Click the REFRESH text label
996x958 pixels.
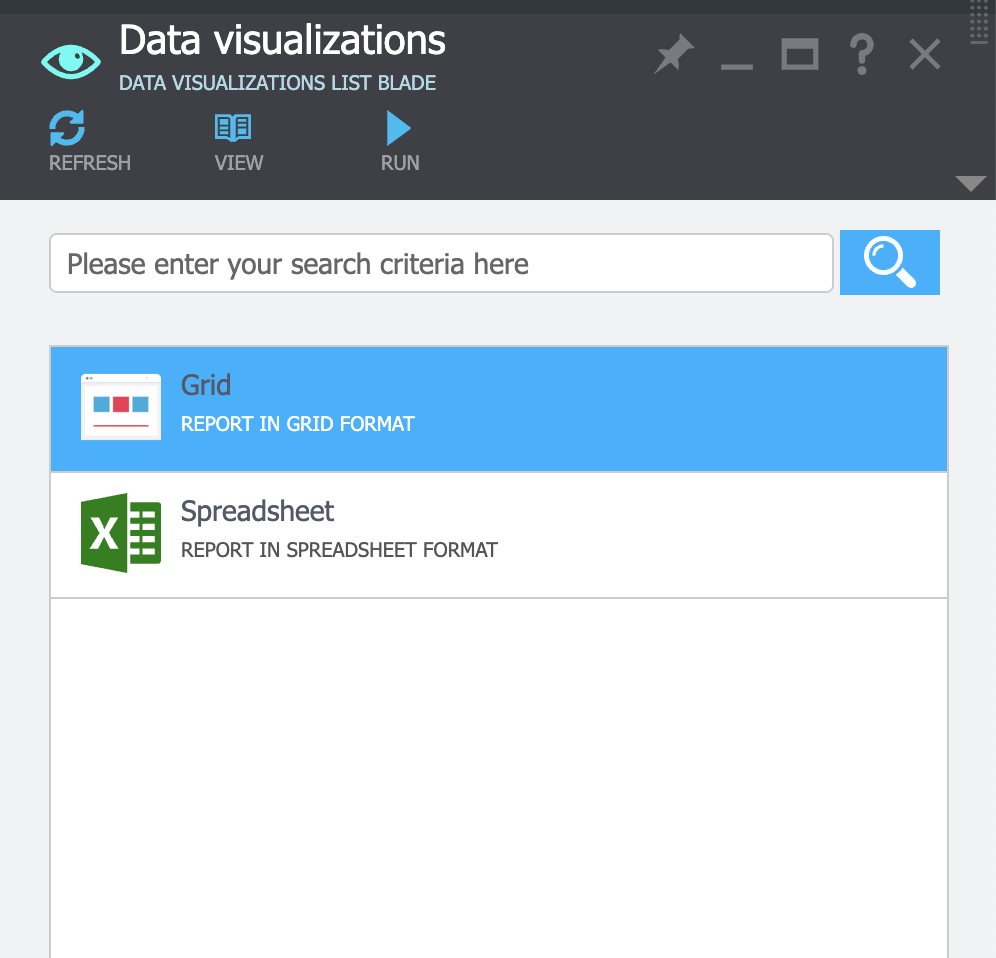[90, 163]
